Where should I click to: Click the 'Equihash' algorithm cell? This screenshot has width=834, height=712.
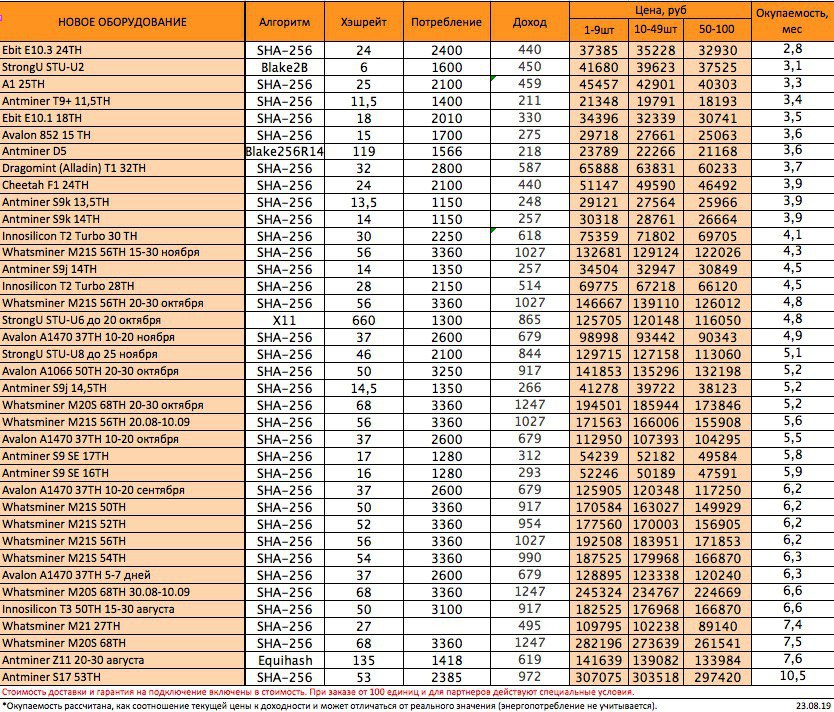point(285,660)
